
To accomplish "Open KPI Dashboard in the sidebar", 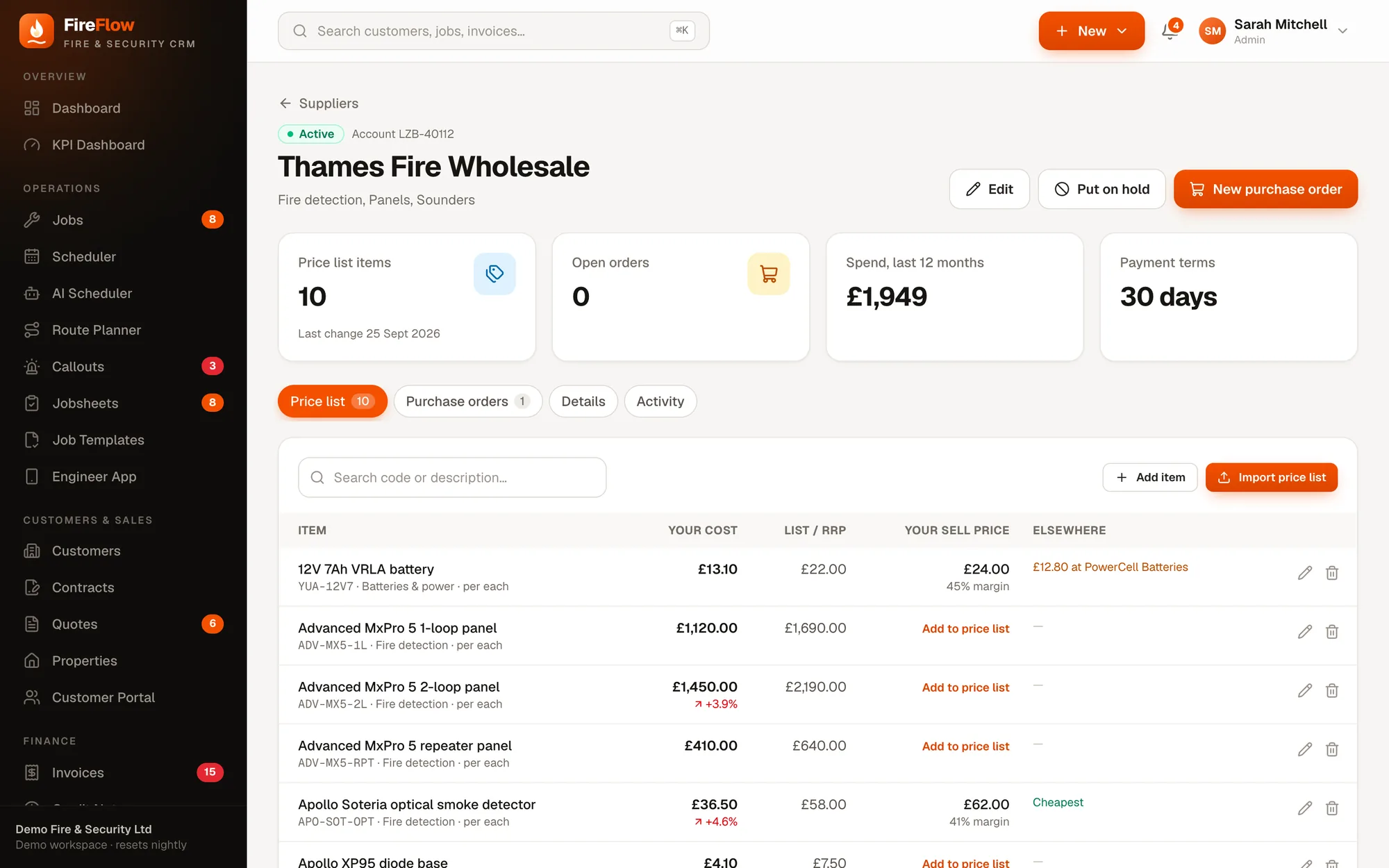I will (123, 145).
